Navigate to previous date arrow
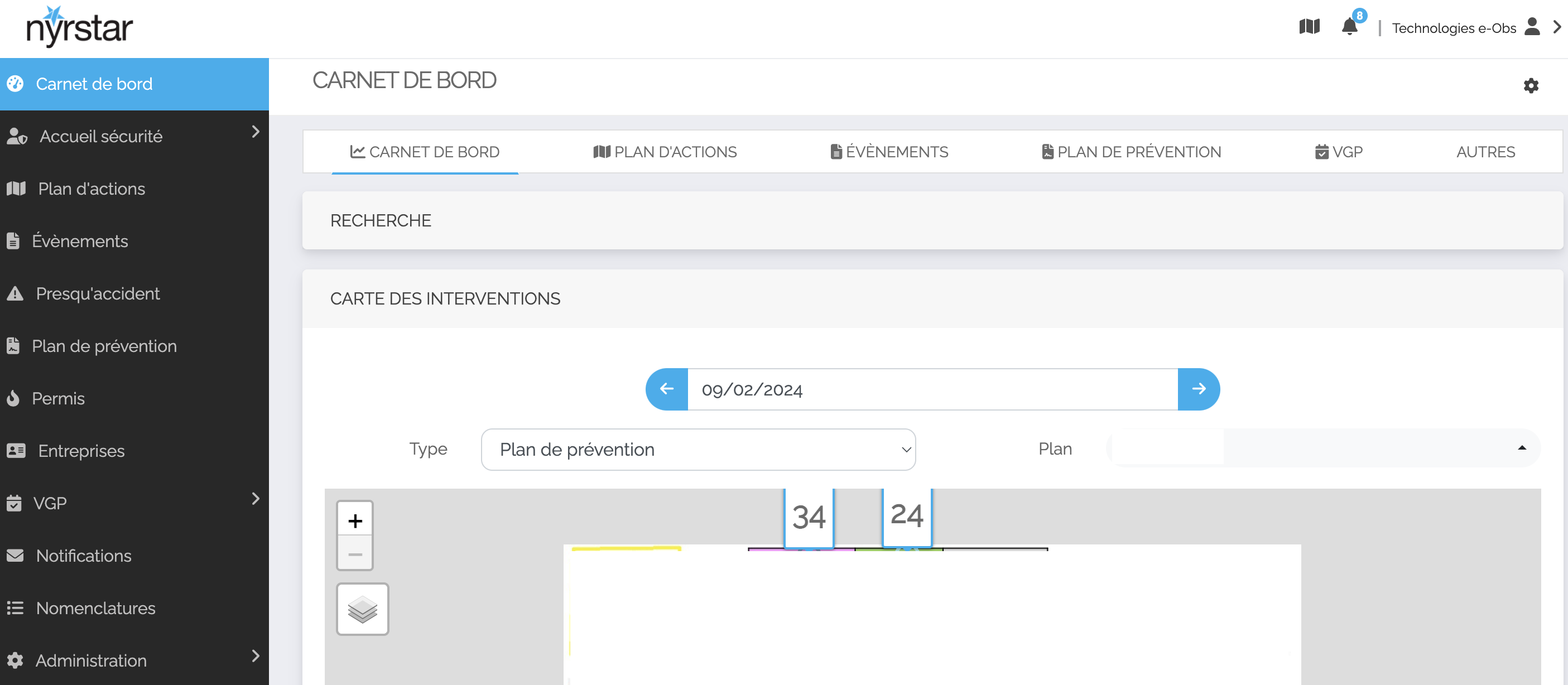Image resolution: width=1568 pixels, height=685 pixels. (667, 389)
